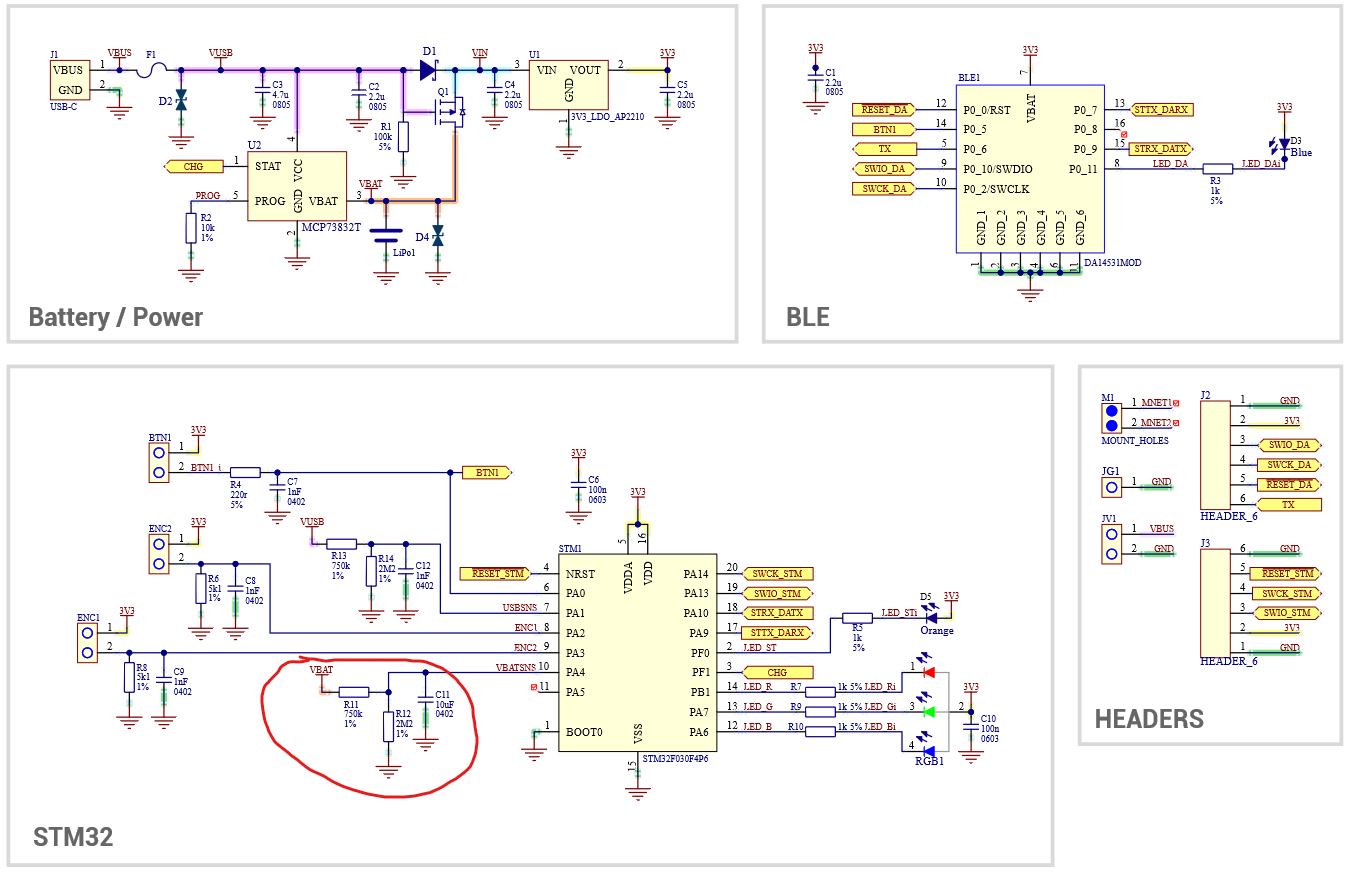Viewport: 1349px width, 872px height.
Task: Click the TX port on header J2
Action: pyautogui.click(x=1289, y=505)
